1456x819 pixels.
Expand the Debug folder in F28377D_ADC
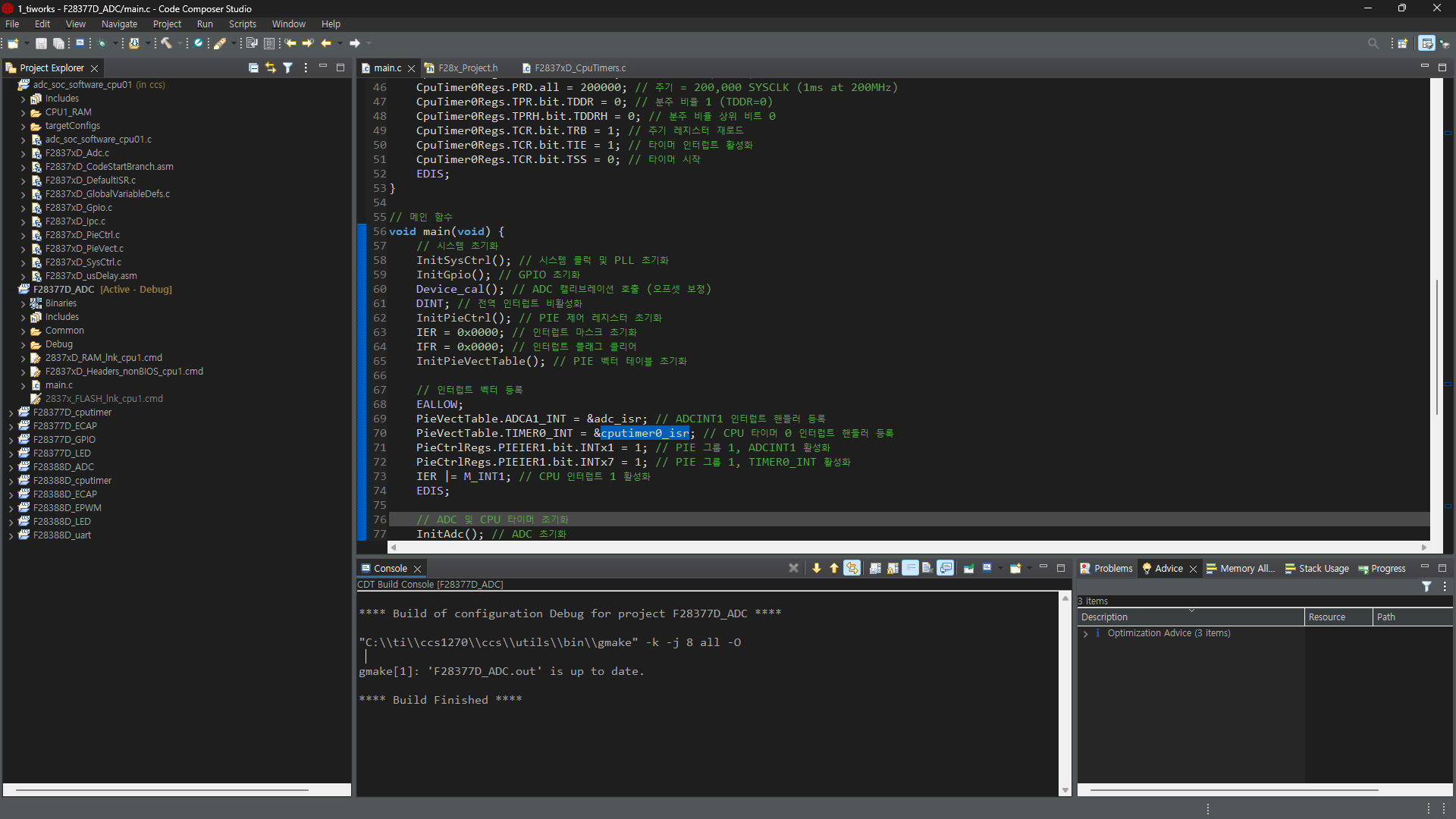24,344
